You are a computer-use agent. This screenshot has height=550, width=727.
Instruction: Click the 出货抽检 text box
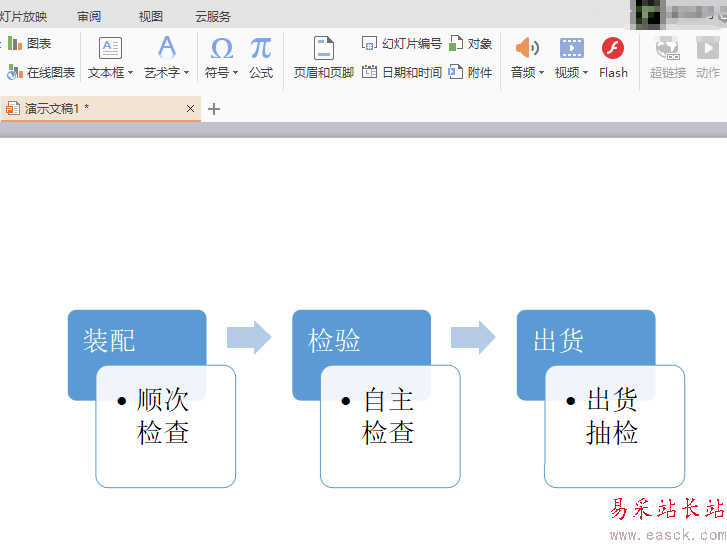pos(614,427)
